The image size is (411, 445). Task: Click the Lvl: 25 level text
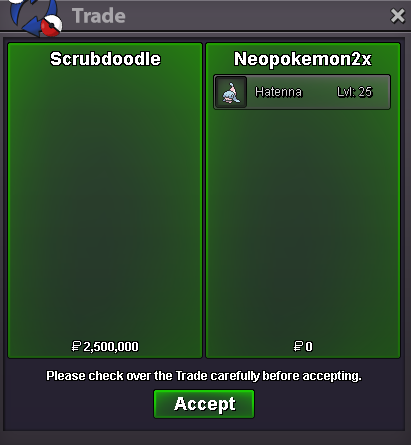click(354, 92)
